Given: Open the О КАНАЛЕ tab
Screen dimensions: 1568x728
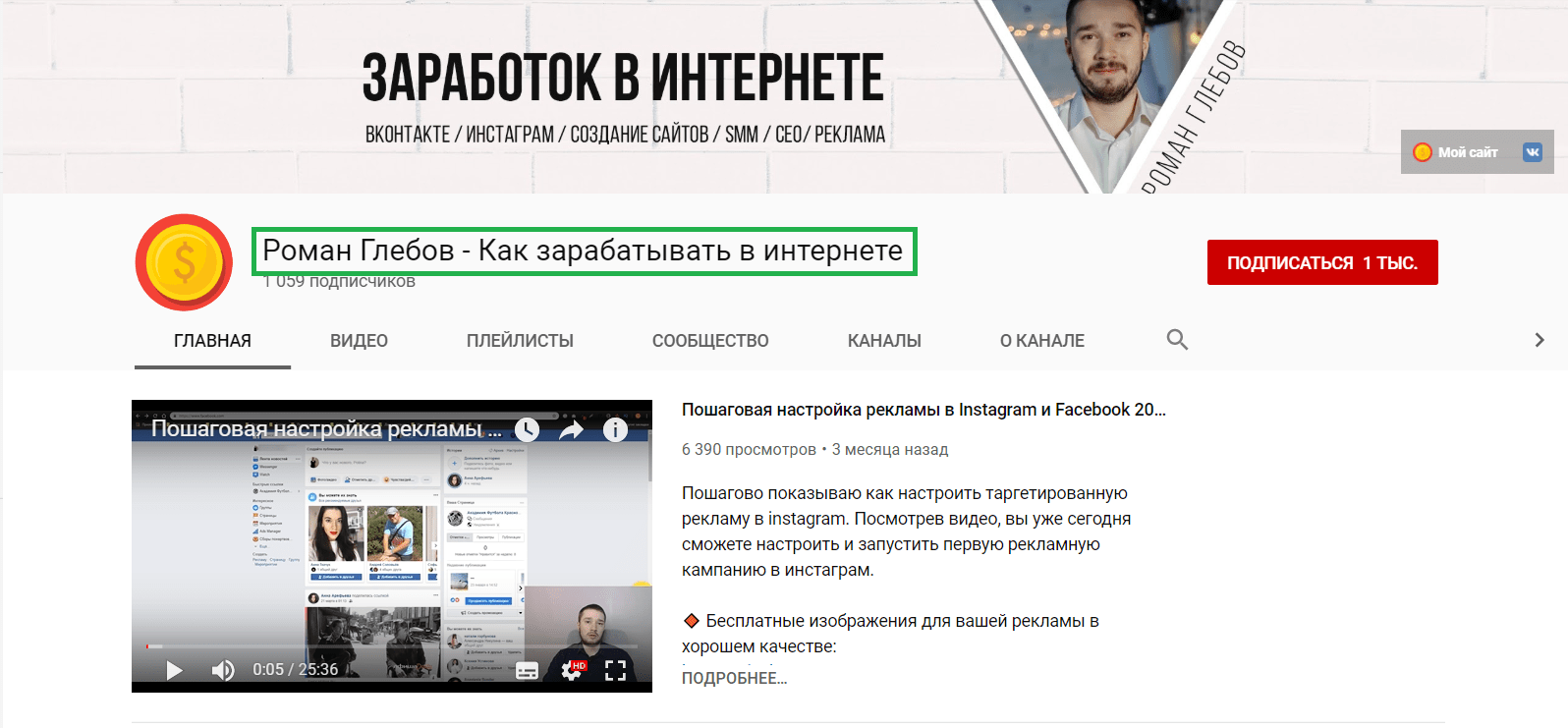Looking at the screenshot, I should tap(1042, 341).
